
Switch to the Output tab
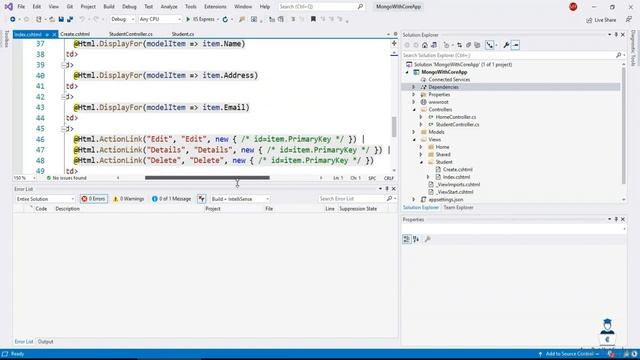pos(45,342)
